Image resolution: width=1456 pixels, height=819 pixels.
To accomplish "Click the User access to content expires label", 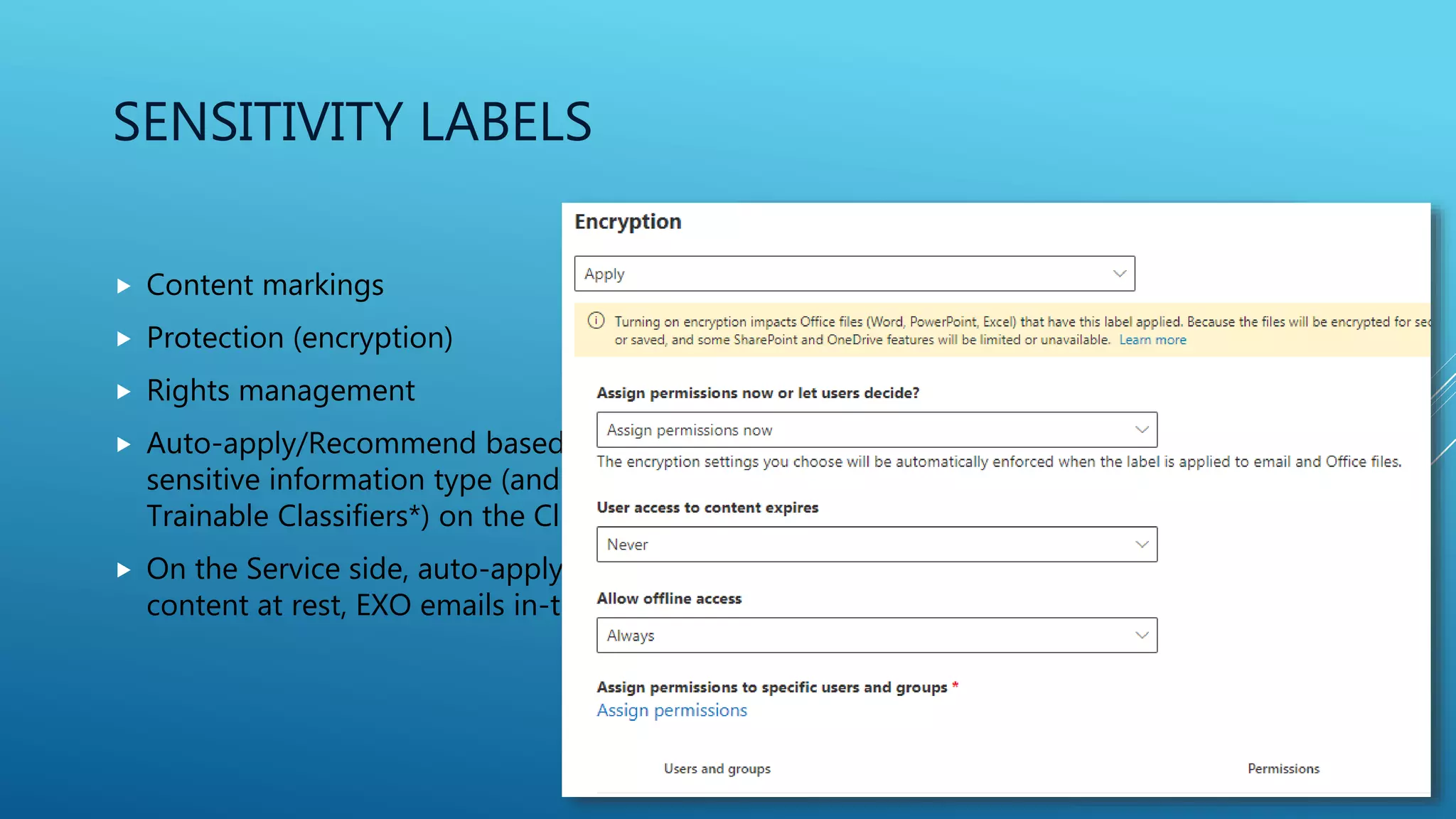I will [x=707, y=508].
